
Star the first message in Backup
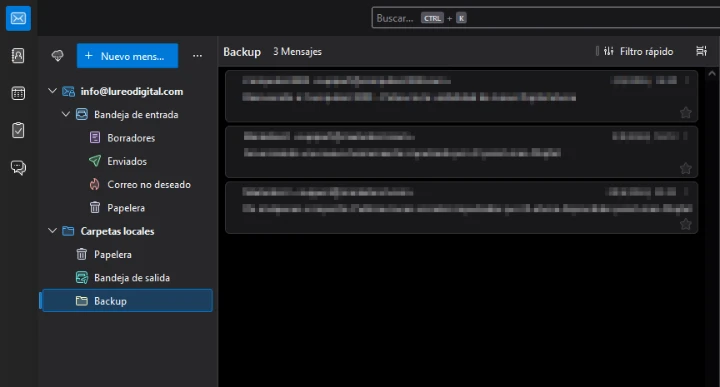pos(686,112)
